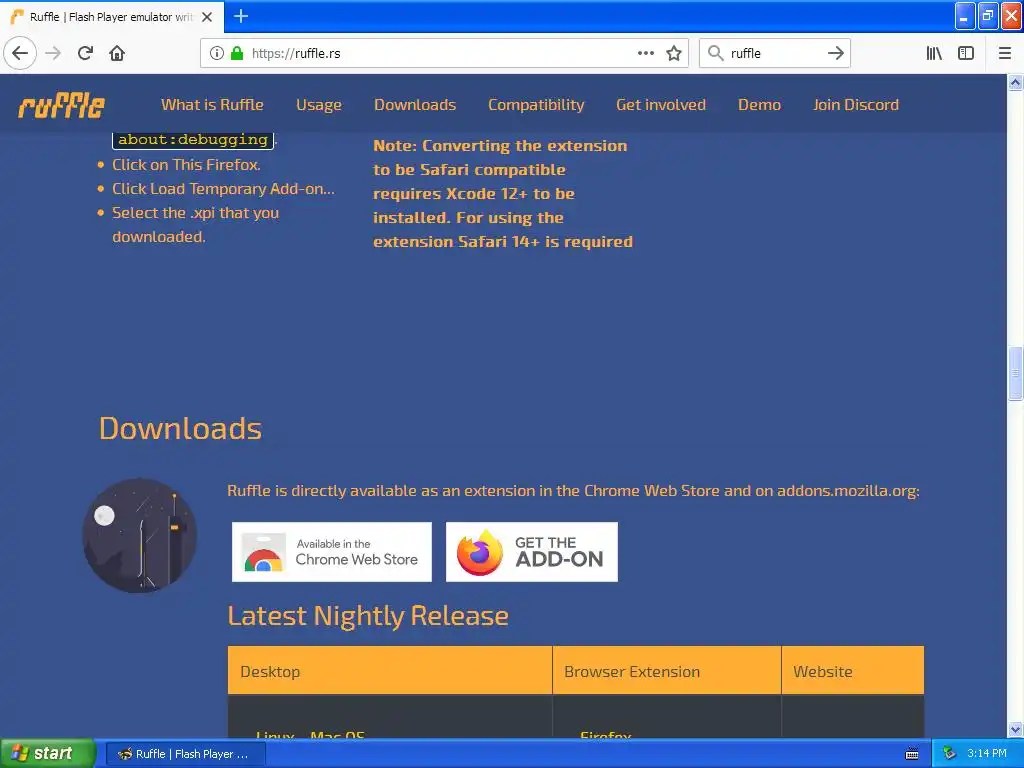Click the system clock showing 3:14 PM
This screenshot has height=768, width=1024.
point(987,754)
